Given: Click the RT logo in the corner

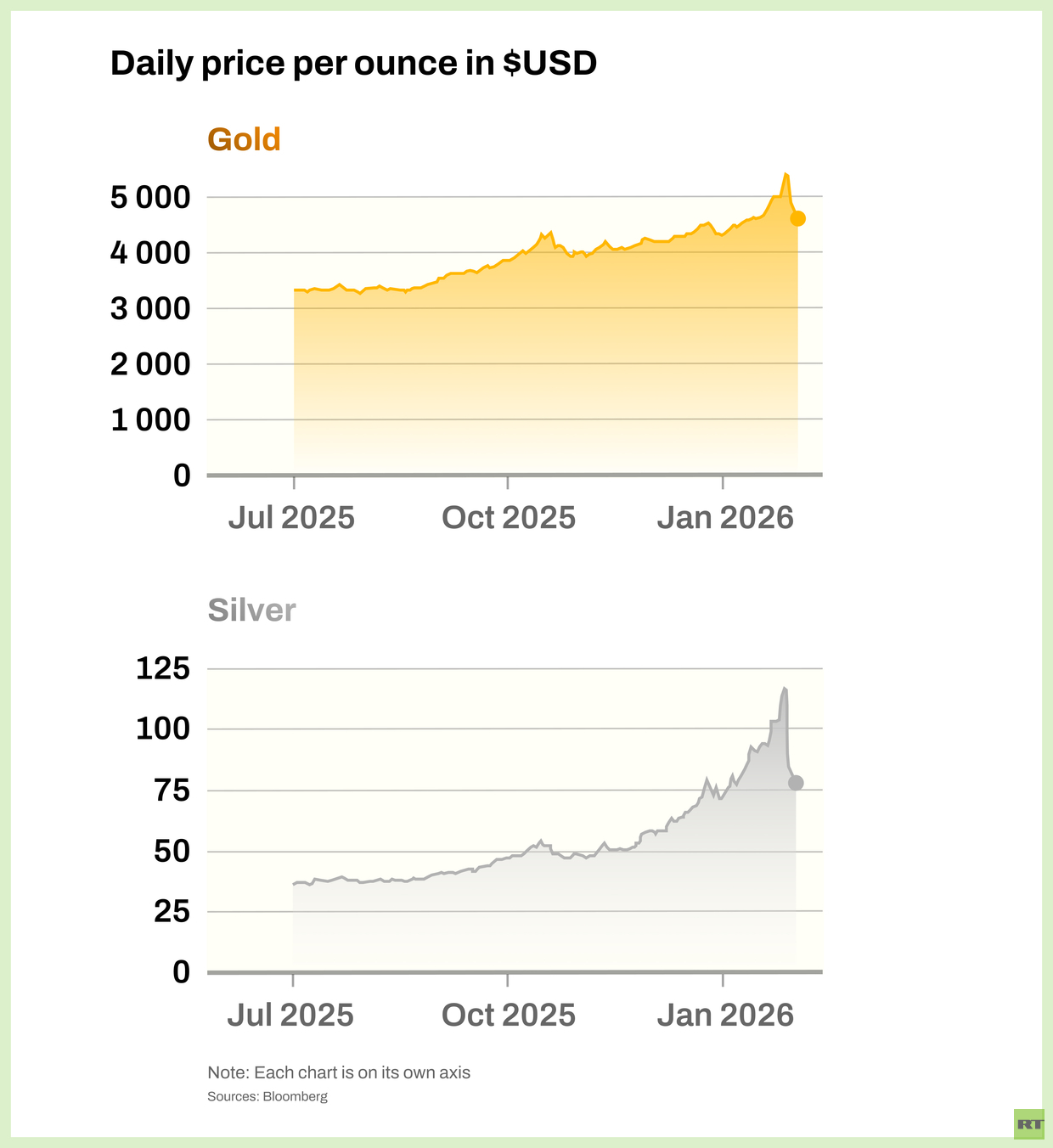Looking at the screenshot, I should (x=1029, y=1123).
